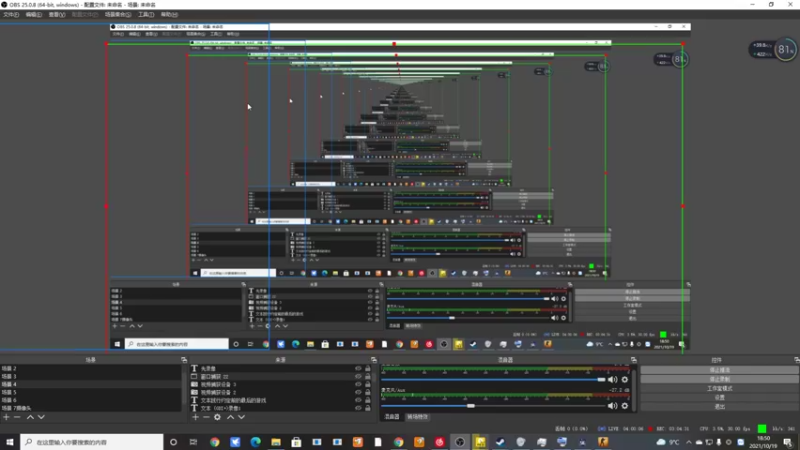Select scene 场景 2
800x450 pixels.
(91, 368)
